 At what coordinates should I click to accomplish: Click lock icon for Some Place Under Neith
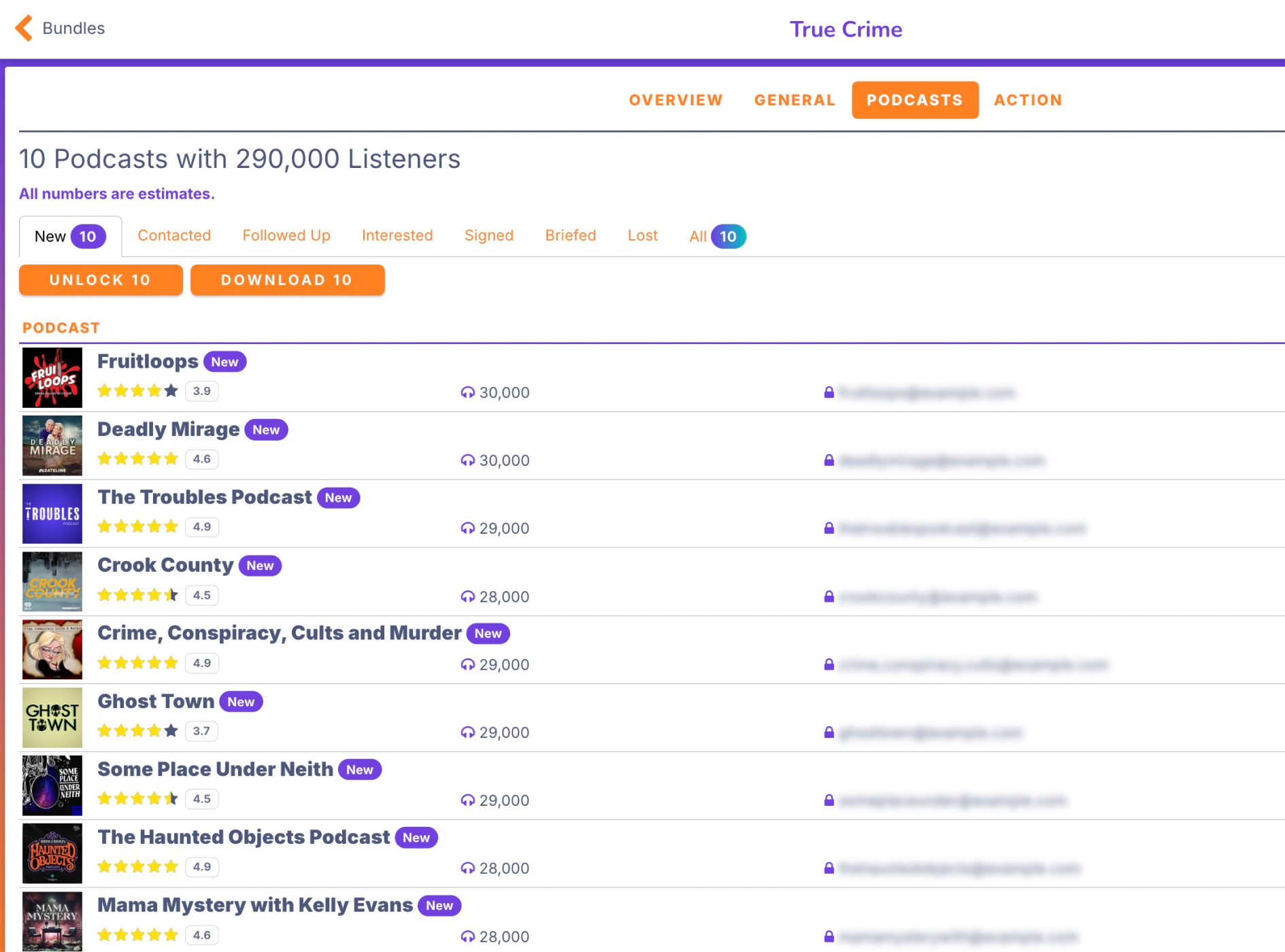tap(829, 800)
